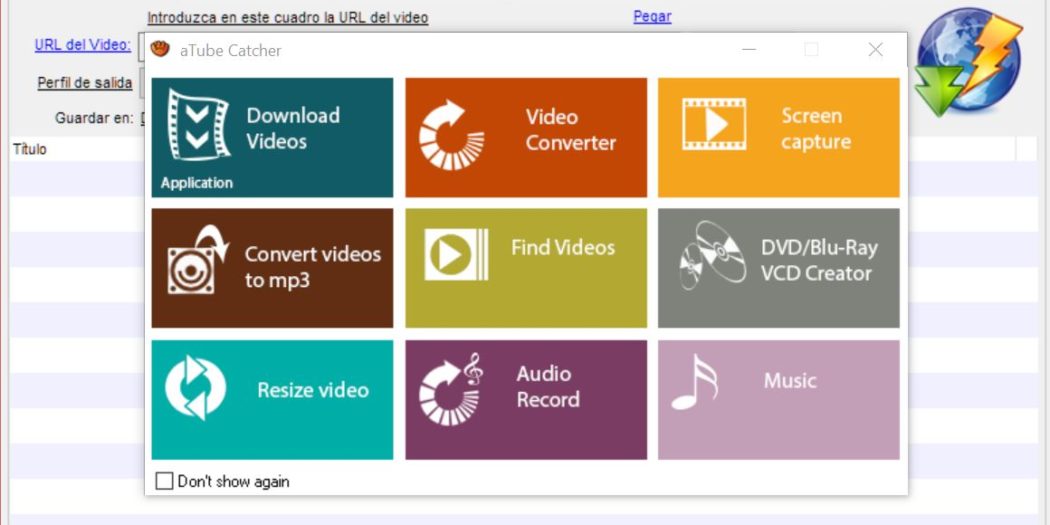Viewport: 1050px width, 525px height.
Task: Open the Music tile text
Action: 790,381
